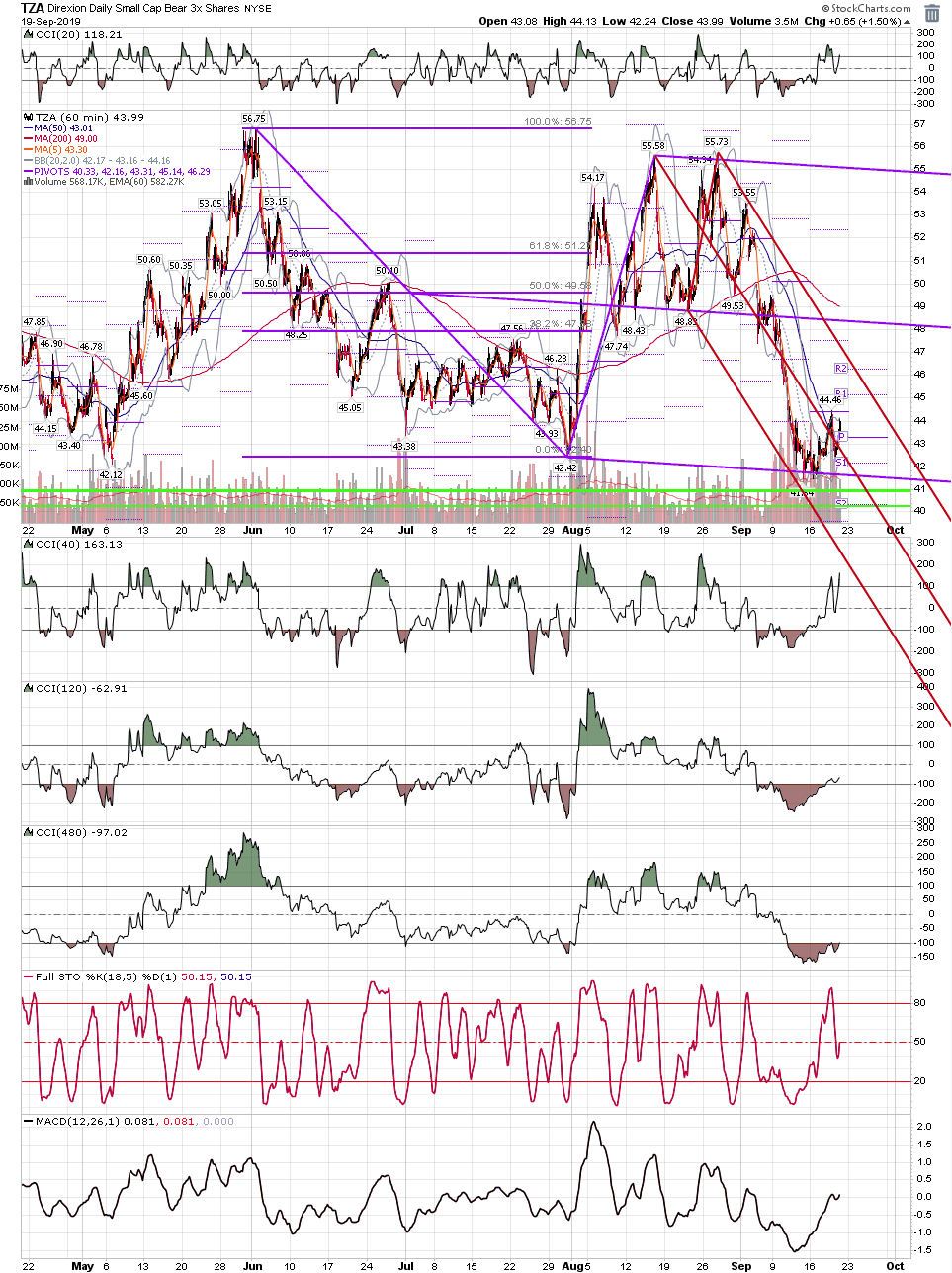Click the trash can delete icon
Screen dimensions: 952x1273
pyautogui.click(x=932, y=13)
